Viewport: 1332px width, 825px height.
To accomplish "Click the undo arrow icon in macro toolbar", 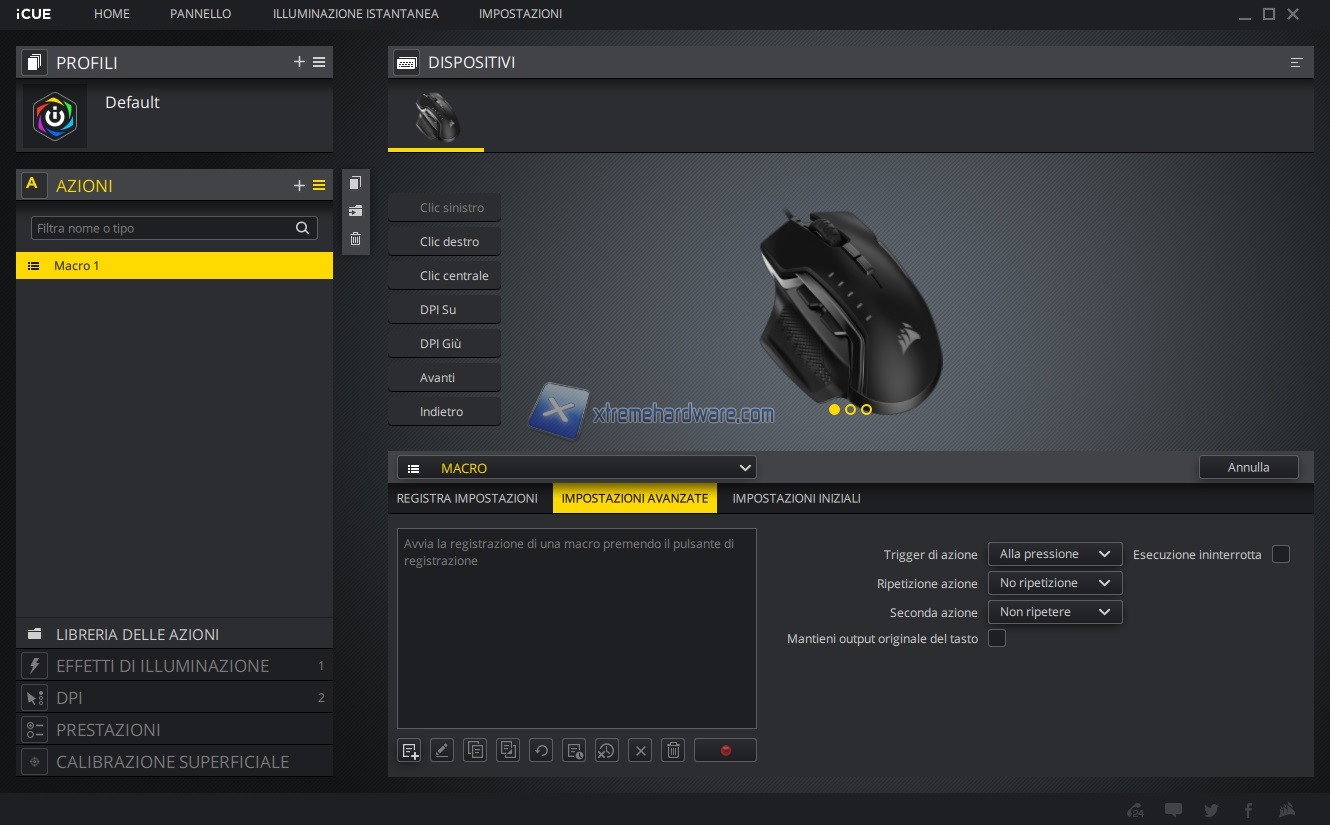I will 541,750.
